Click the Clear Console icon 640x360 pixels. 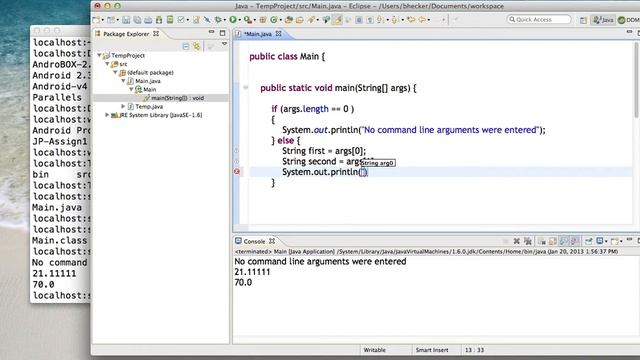tap(542, 241)
